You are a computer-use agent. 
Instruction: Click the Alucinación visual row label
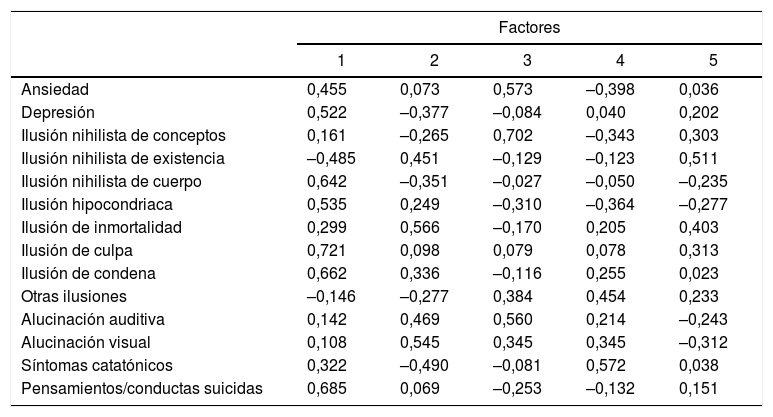(85, 342)
